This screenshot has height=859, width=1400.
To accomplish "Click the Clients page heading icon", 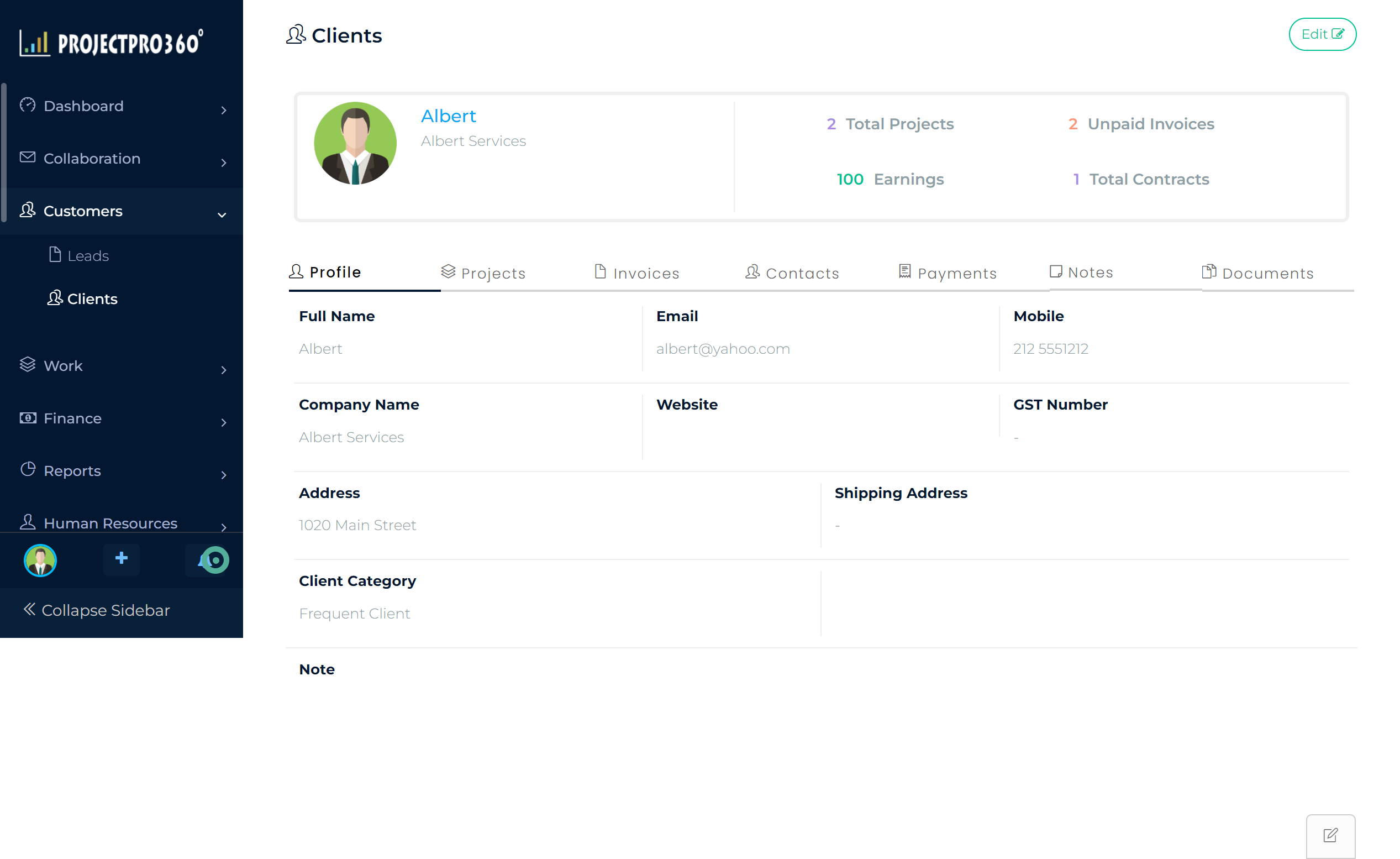I will [296, 35].
